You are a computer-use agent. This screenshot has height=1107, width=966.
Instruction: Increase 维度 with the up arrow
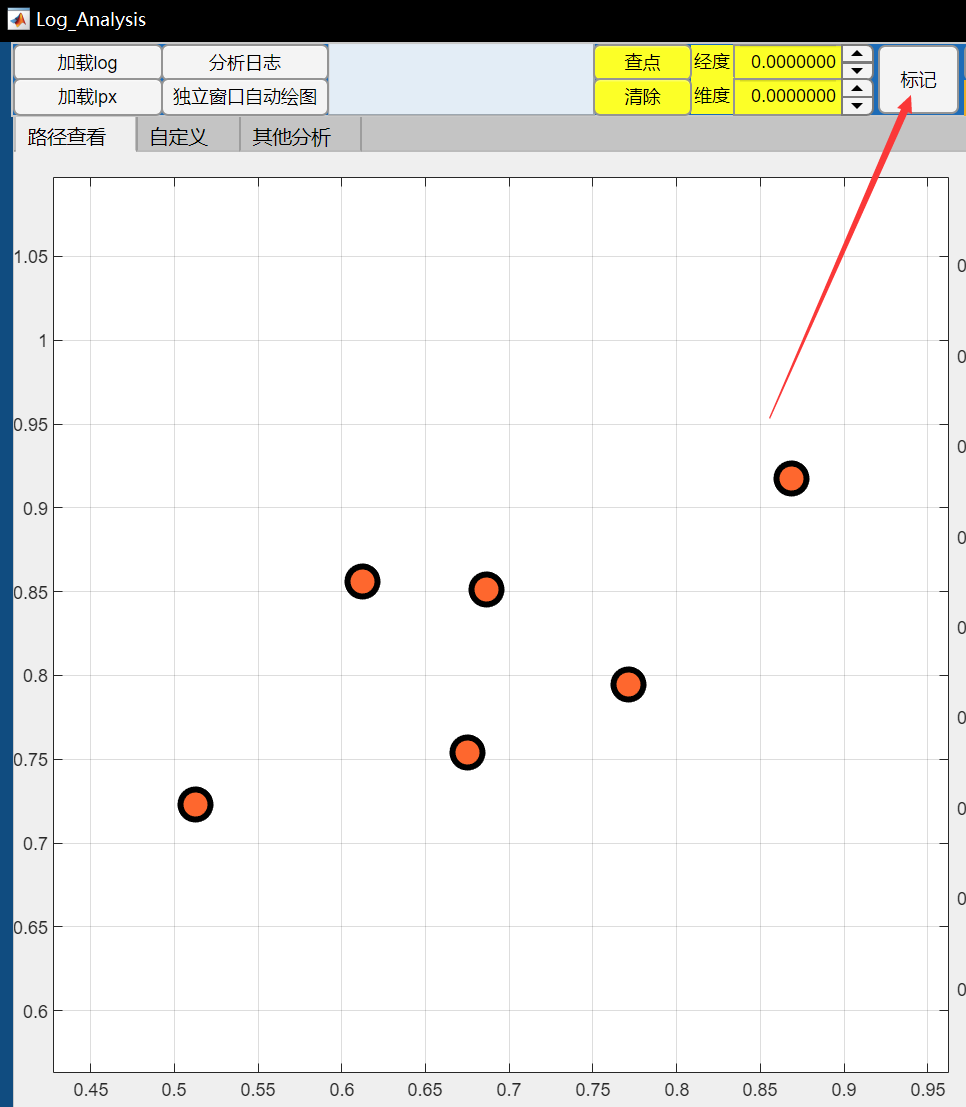coord(857,89)
